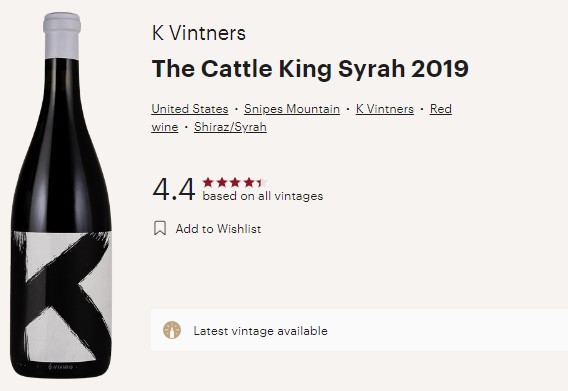Click the large brushed K label on the bottle
Viewport: 568px width, 391px height.
click(x=62, y=296)
